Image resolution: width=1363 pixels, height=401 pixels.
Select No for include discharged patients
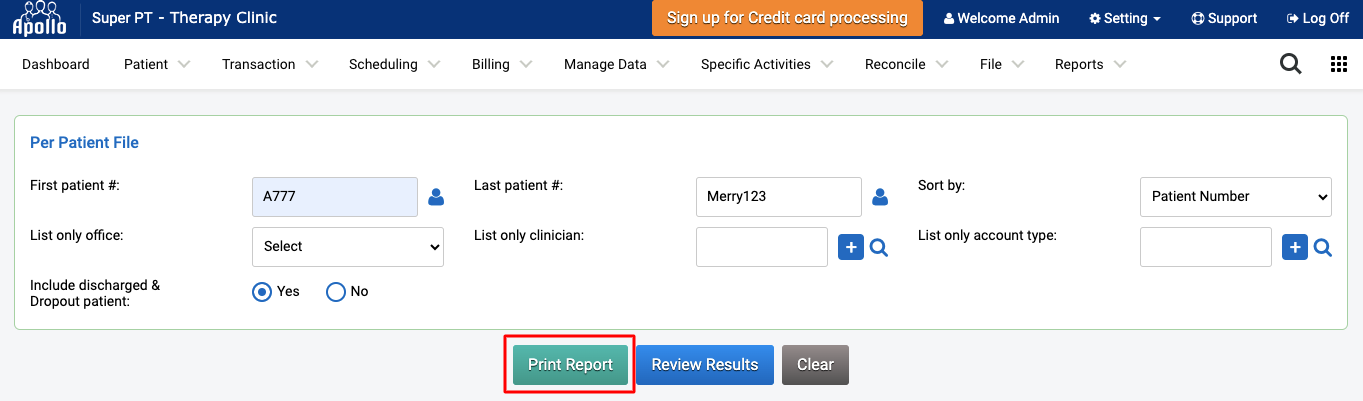click(x=336, y=292)
